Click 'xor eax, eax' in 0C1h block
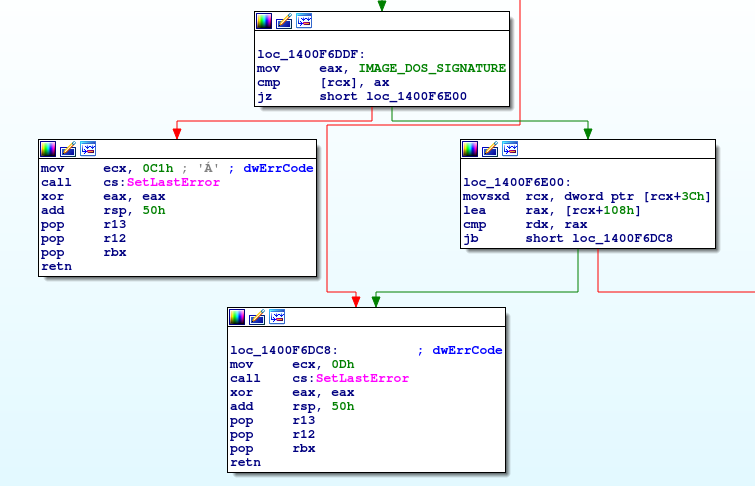755x486 pixels. coord(103,197)
